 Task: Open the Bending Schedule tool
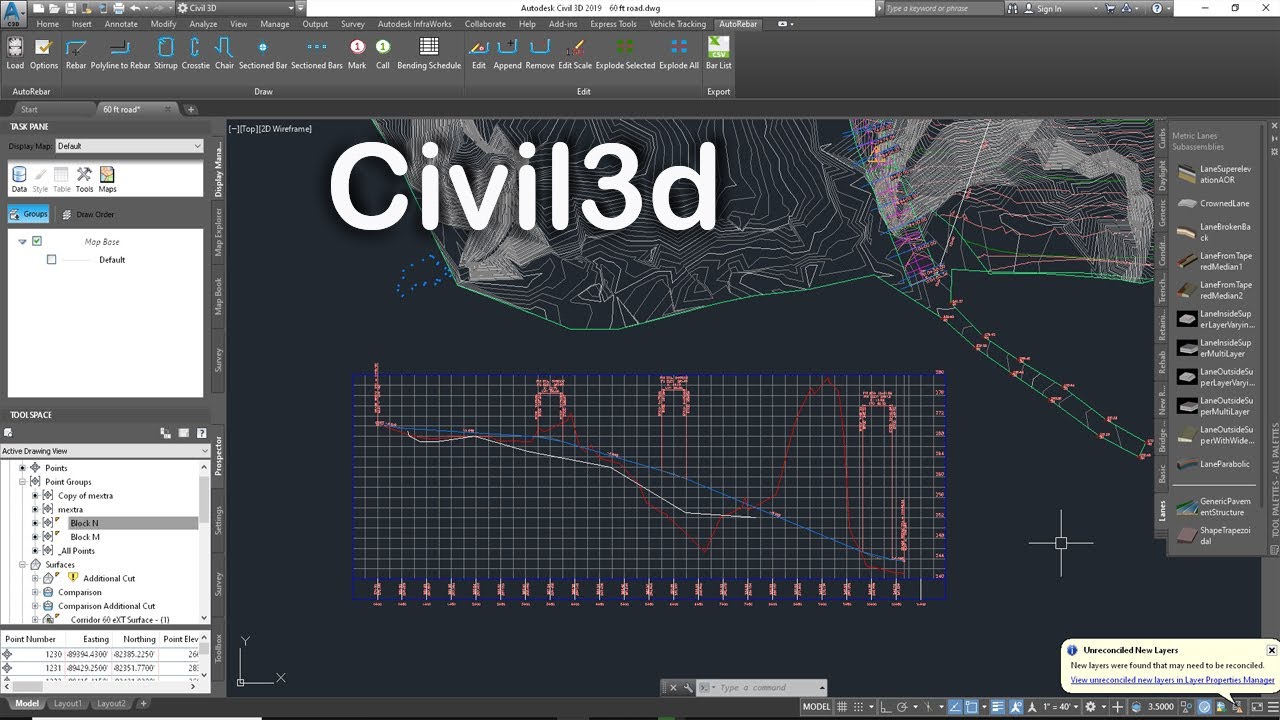pos(429,54)
